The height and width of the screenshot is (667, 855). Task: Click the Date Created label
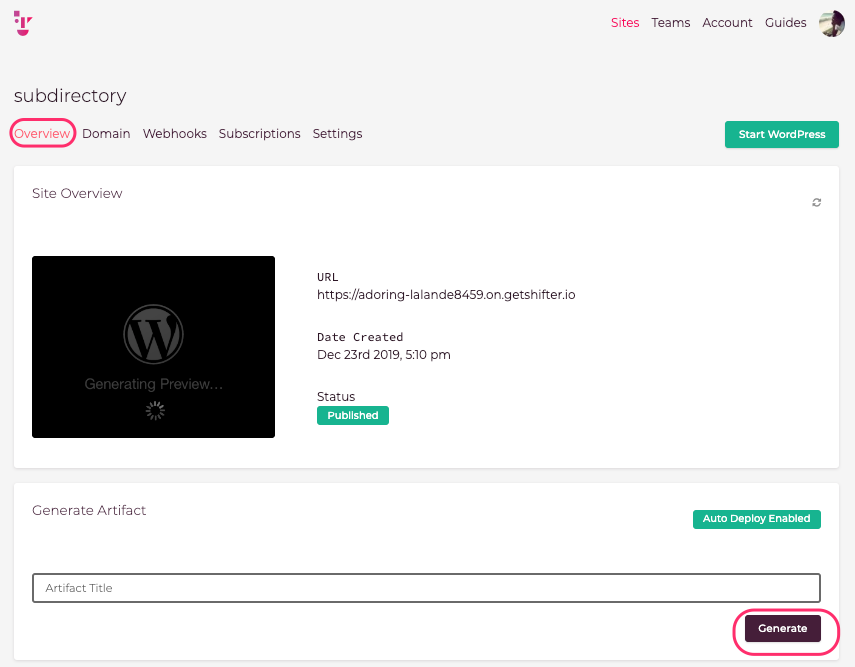pyautogui.click(x=360, y=337)
